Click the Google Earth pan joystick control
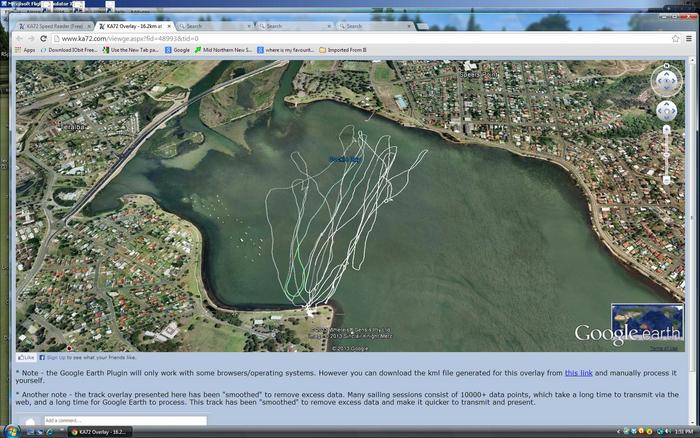Screen dimensions: 700x438 (666, 110)
